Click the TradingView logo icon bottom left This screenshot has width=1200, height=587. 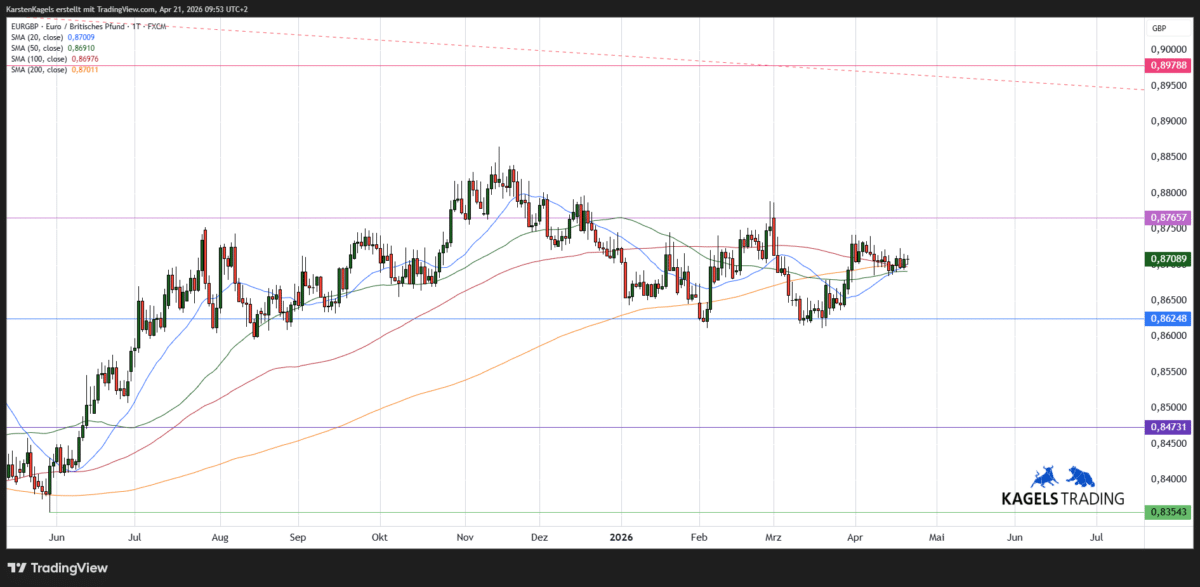pyautogui.click(x=16, y=567)
